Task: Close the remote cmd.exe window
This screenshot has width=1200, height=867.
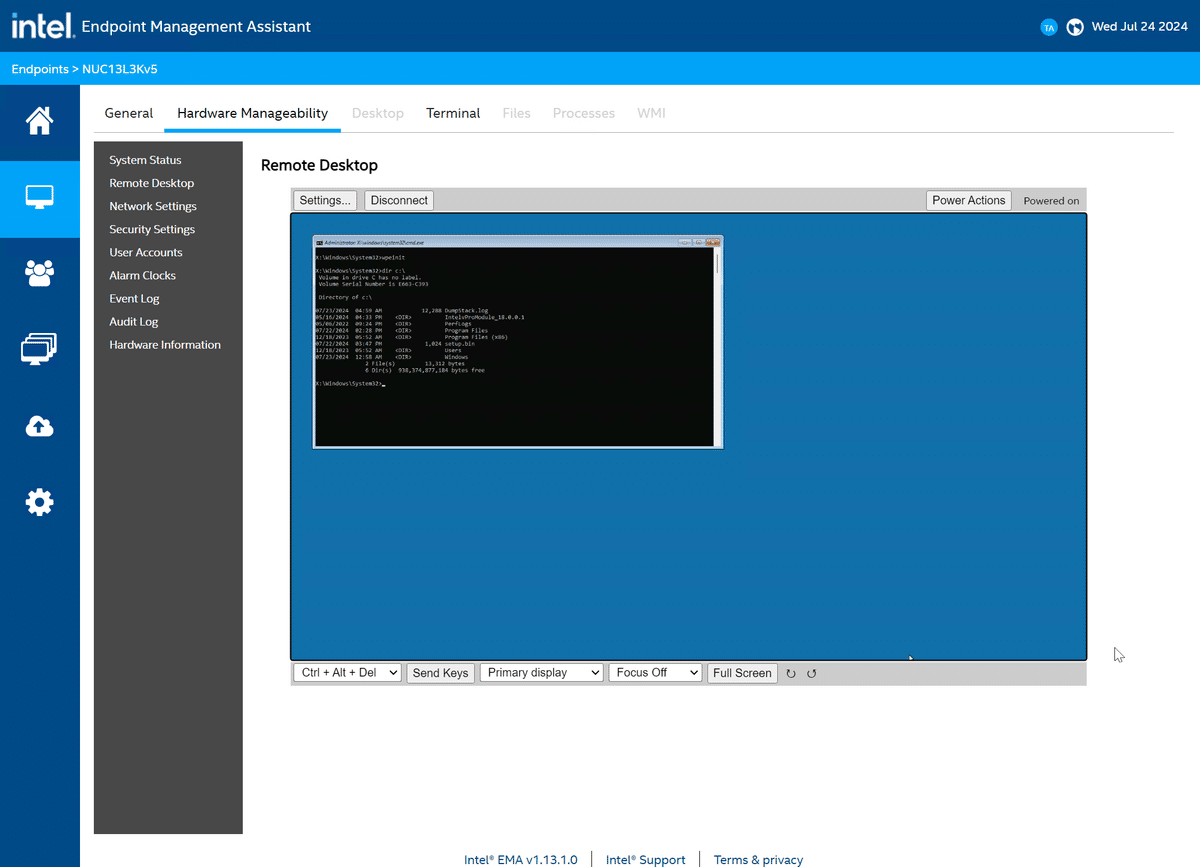Action: (x=713, y=242)
